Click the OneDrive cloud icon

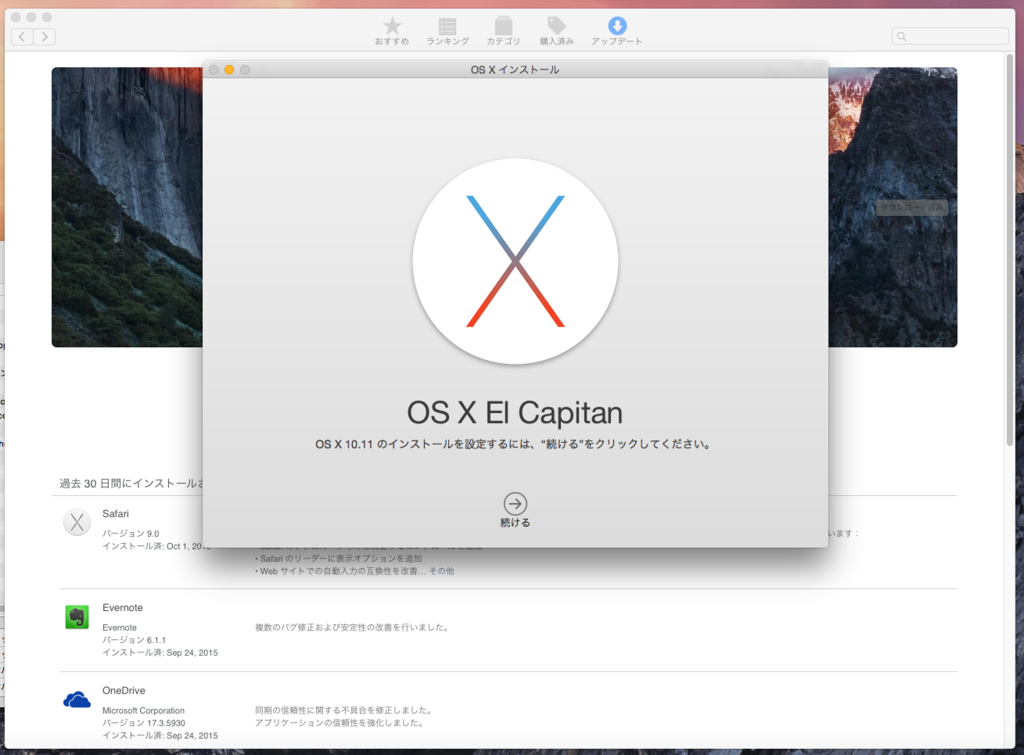pos(77,699)
